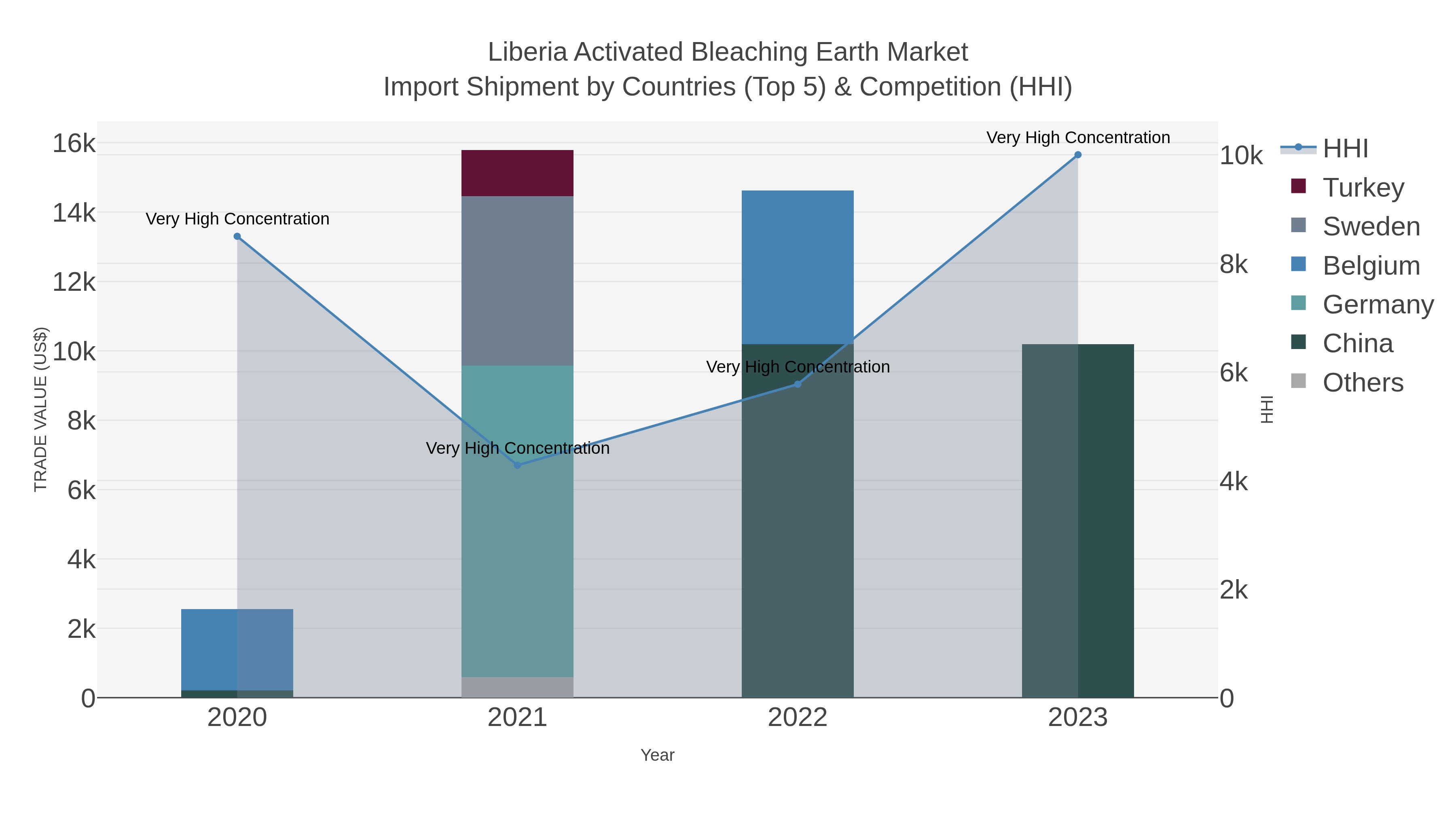Toggle China series via legend label
This screenshot has height=819, width=1456.
[1358, 344]
